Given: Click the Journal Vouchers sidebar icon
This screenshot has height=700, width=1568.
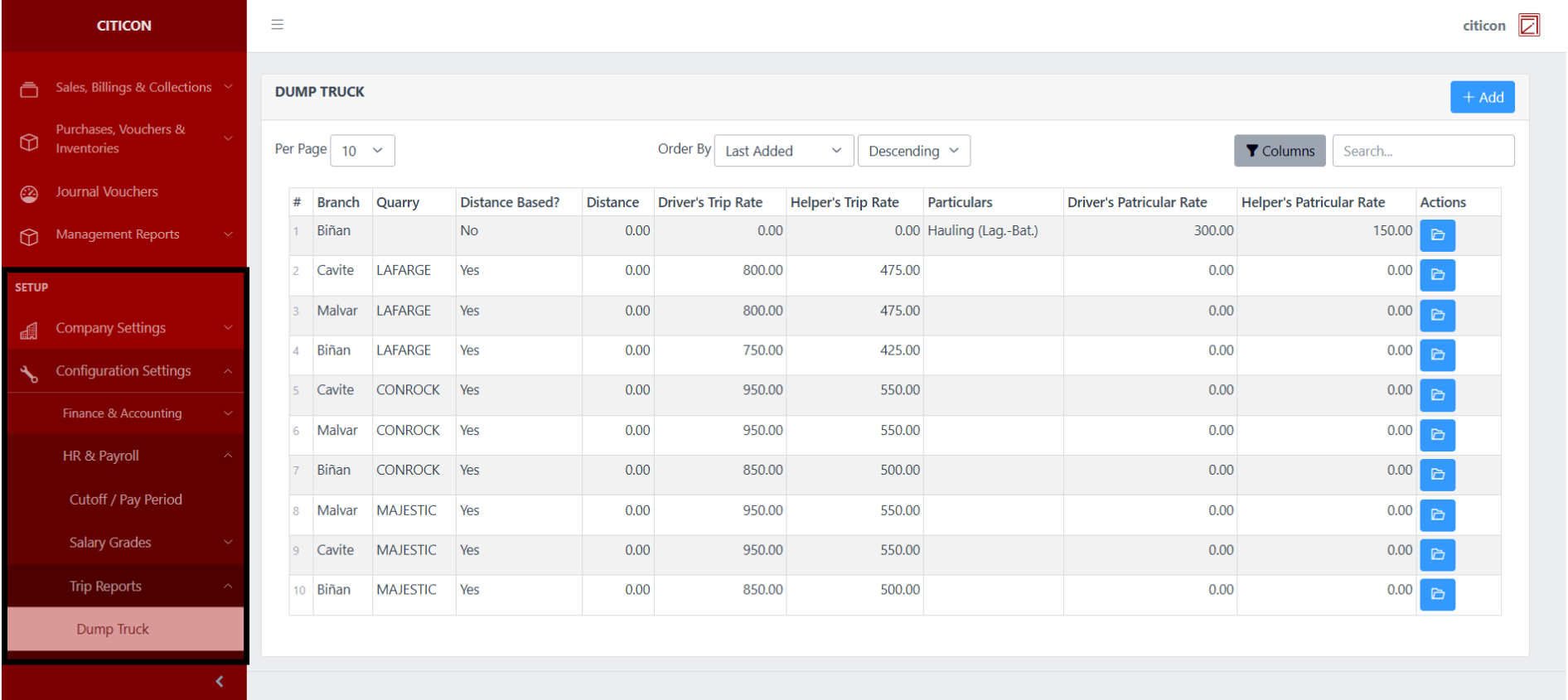Looking at the screenshot, I should pos(29,193).
